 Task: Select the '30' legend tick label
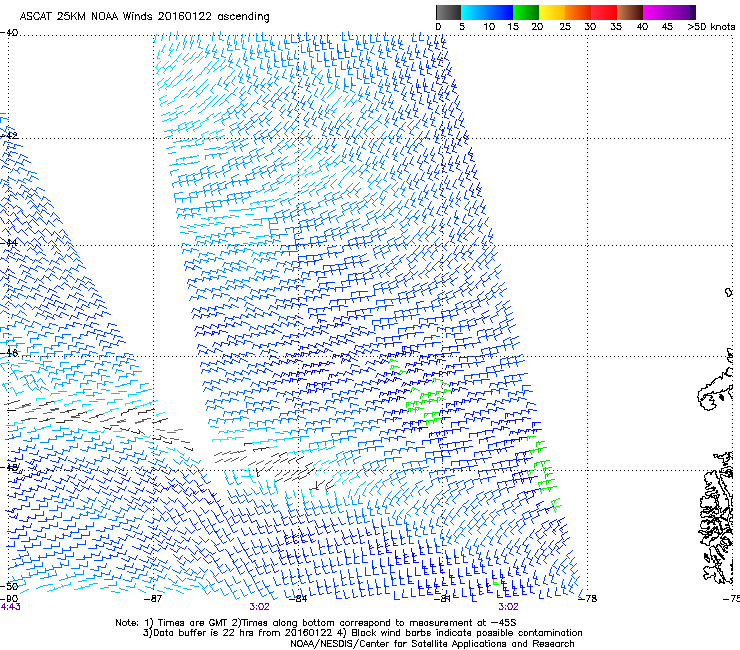click(590, 27)
